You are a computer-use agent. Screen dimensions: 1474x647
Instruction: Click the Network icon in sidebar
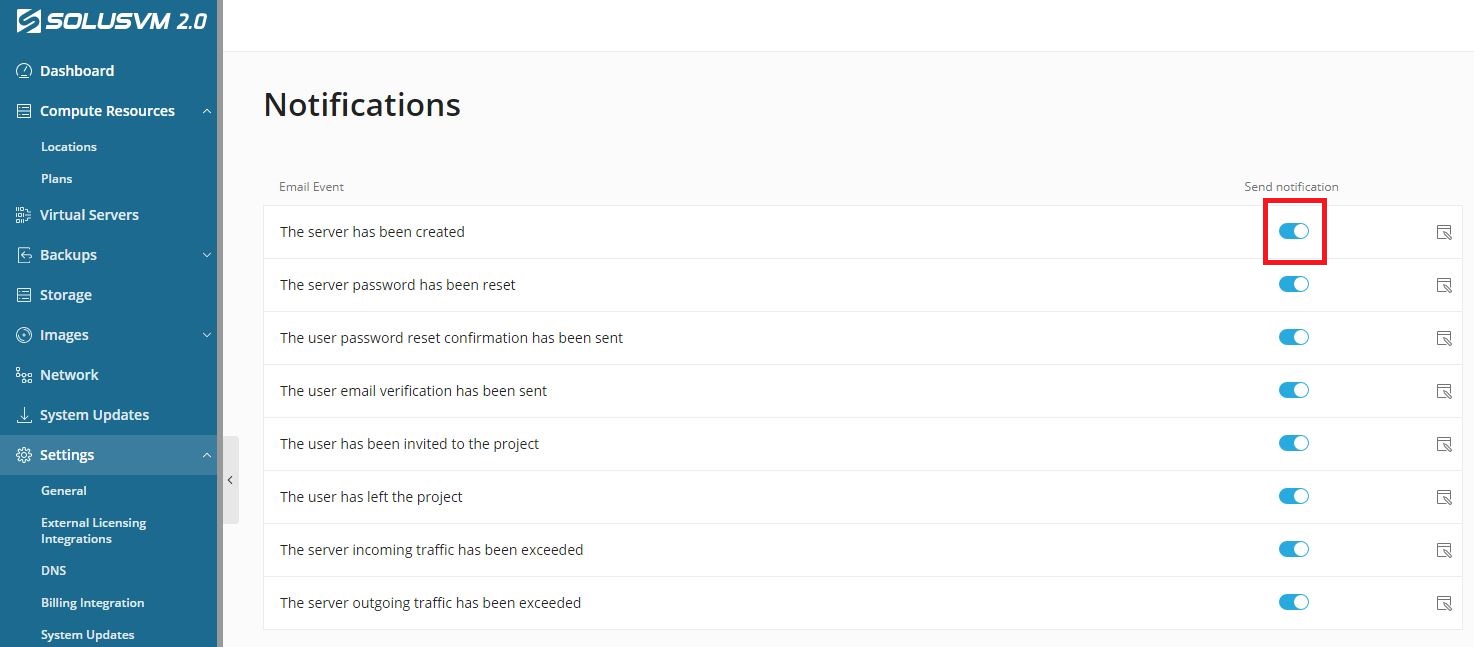24,375
